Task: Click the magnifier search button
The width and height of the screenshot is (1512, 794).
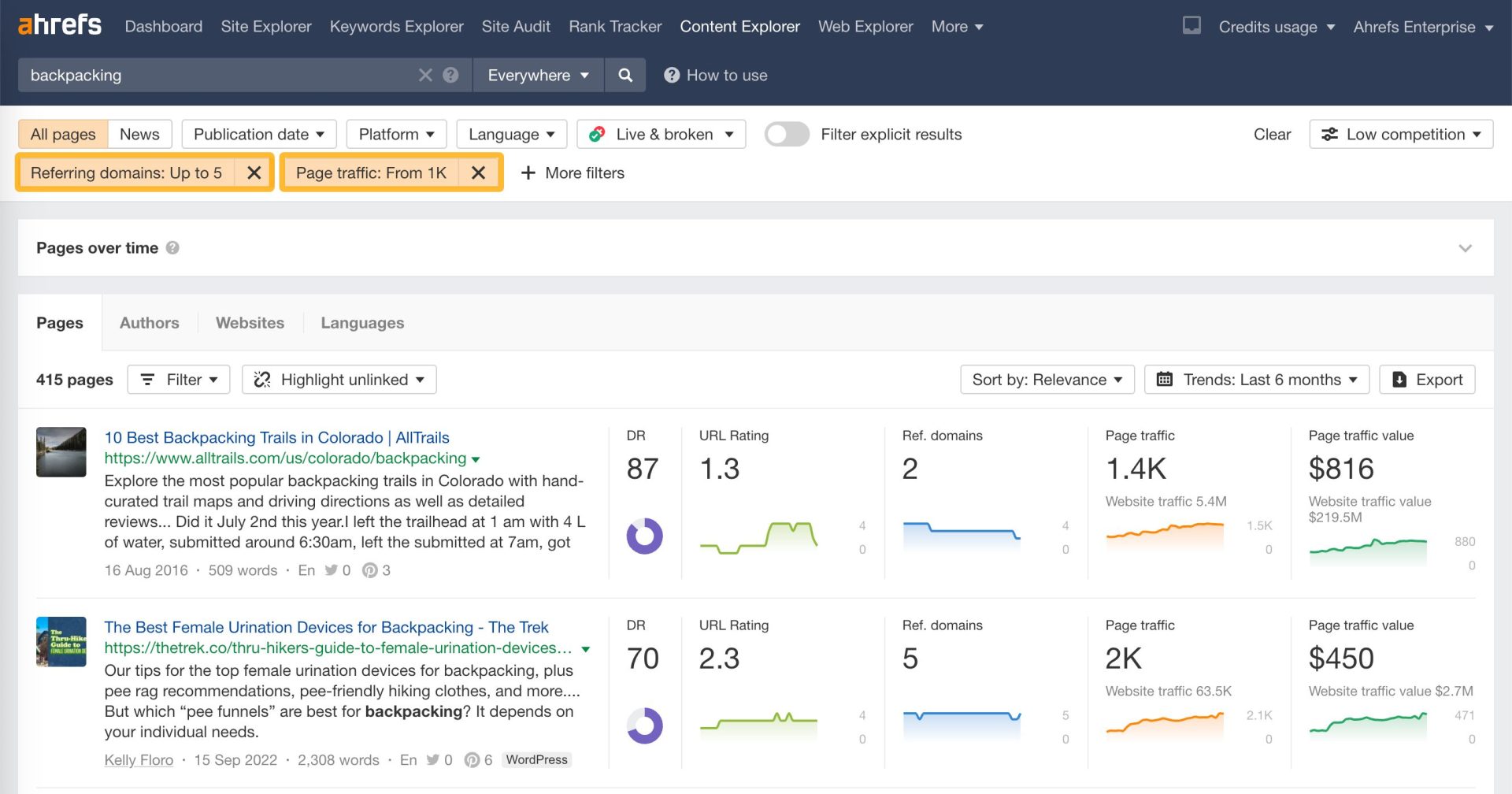Action: (x=625, y=75)
